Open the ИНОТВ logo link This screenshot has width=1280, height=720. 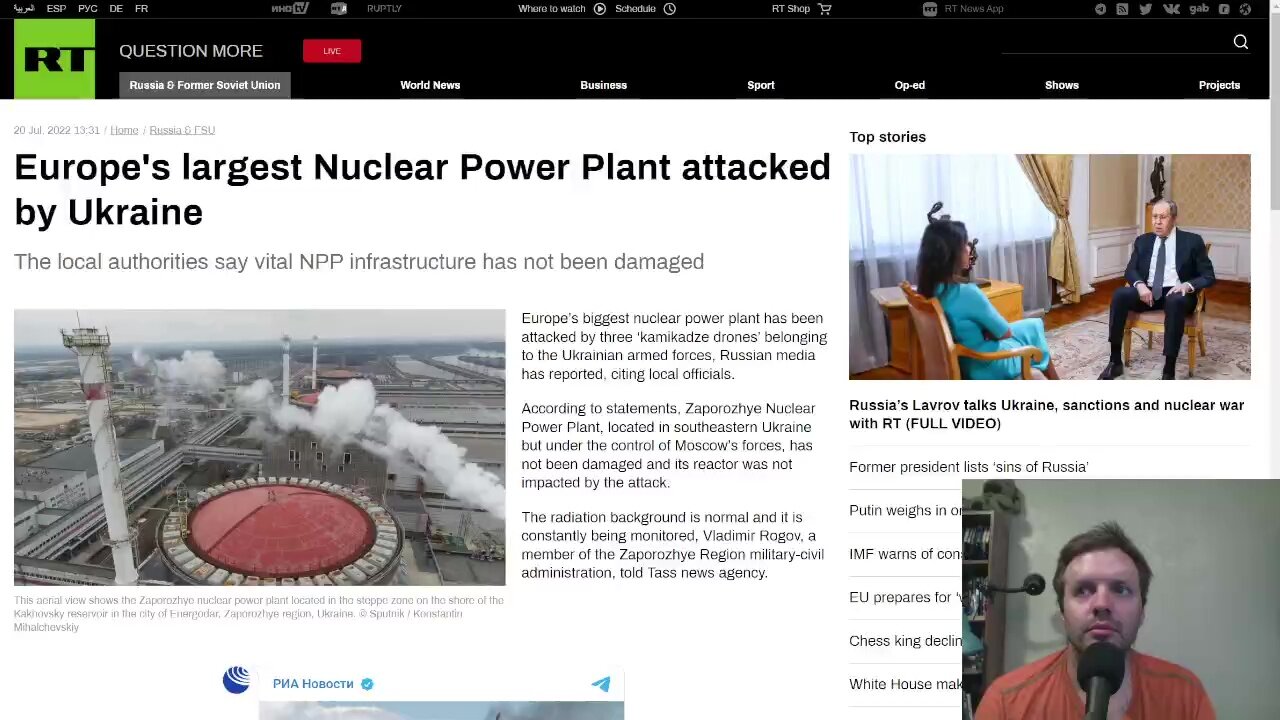(290, 9)
